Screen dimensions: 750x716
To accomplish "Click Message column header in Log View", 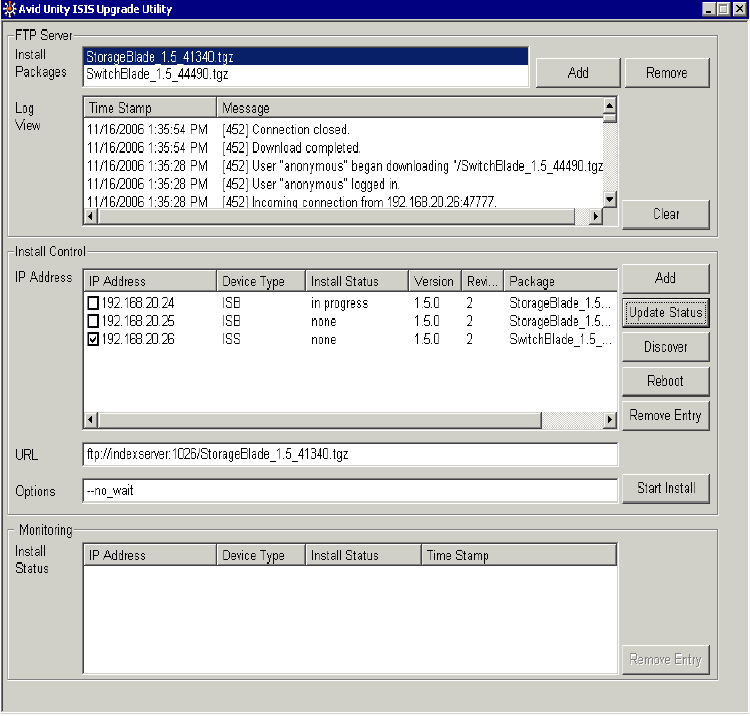I will click(410, 108).
